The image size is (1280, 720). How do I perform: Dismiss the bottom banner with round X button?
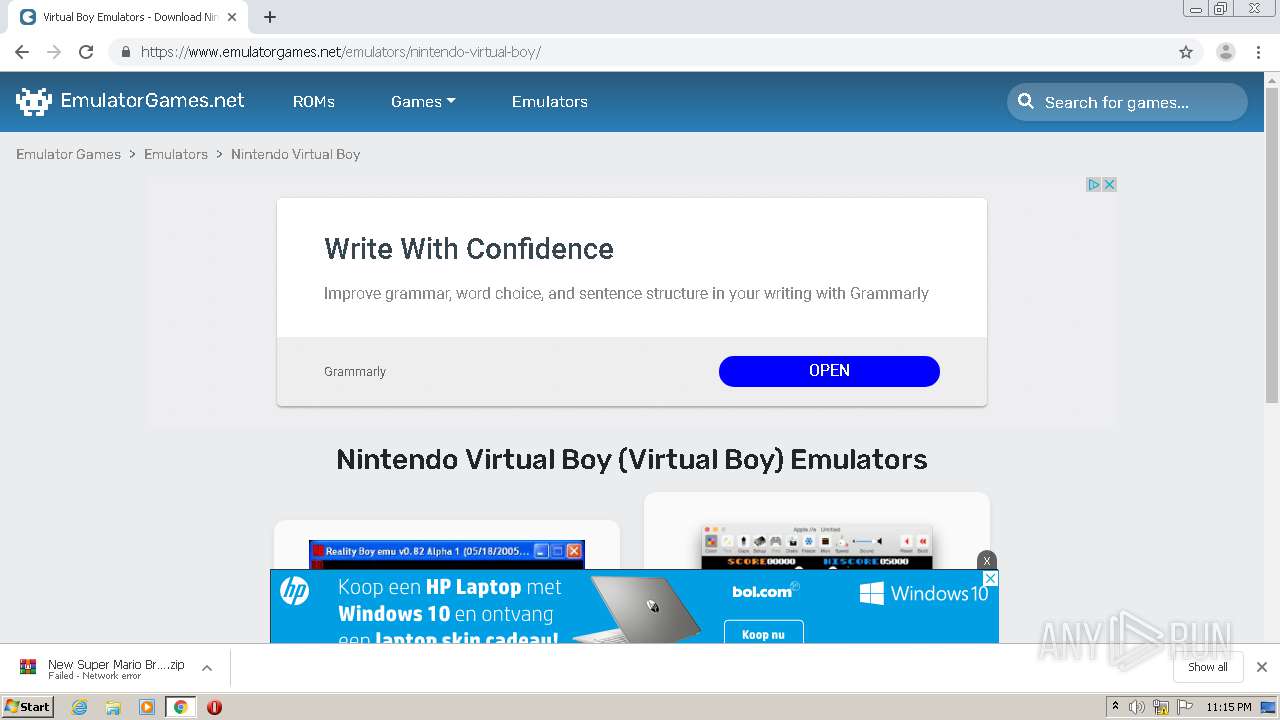[x=987, y=561]
